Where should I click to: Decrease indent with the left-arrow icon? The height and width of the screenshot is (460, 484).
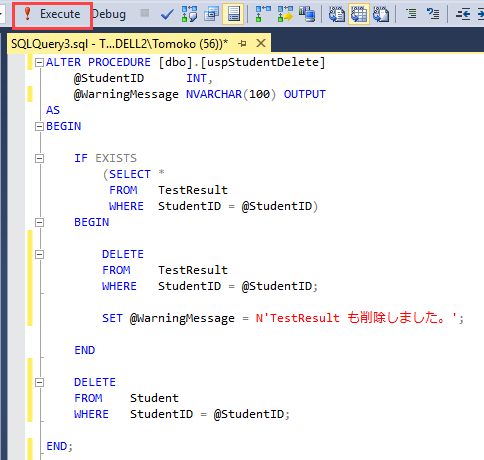(x=463, y=14)
